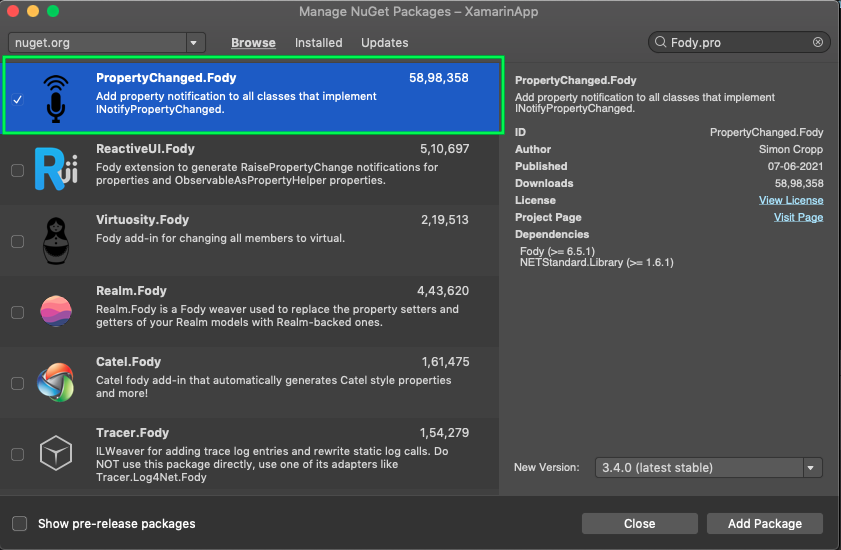
Task: Check the ReactiveUI.Fody package checkbox
Action: (17, 171)
